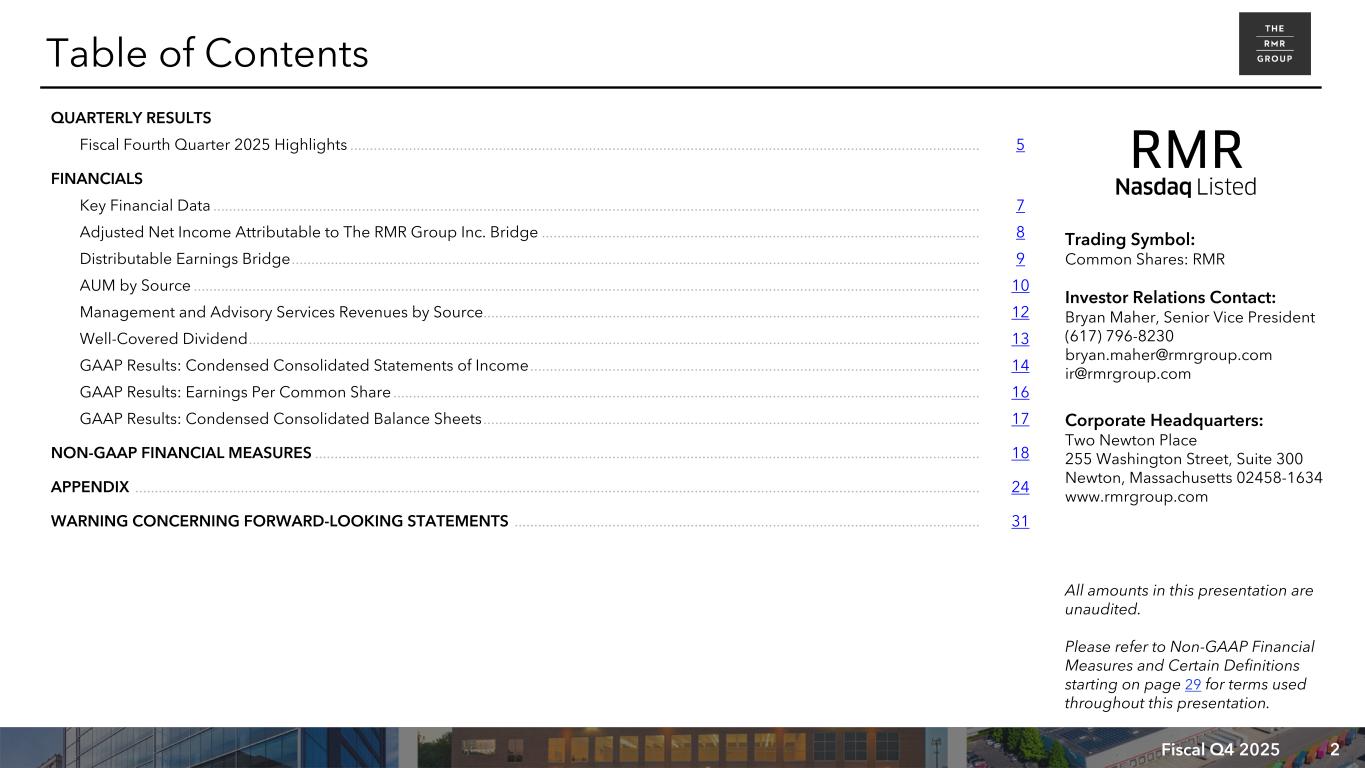
Task: Click the page 29 link in footnote
Action: pyautogui.click(x=1192, y=685)
